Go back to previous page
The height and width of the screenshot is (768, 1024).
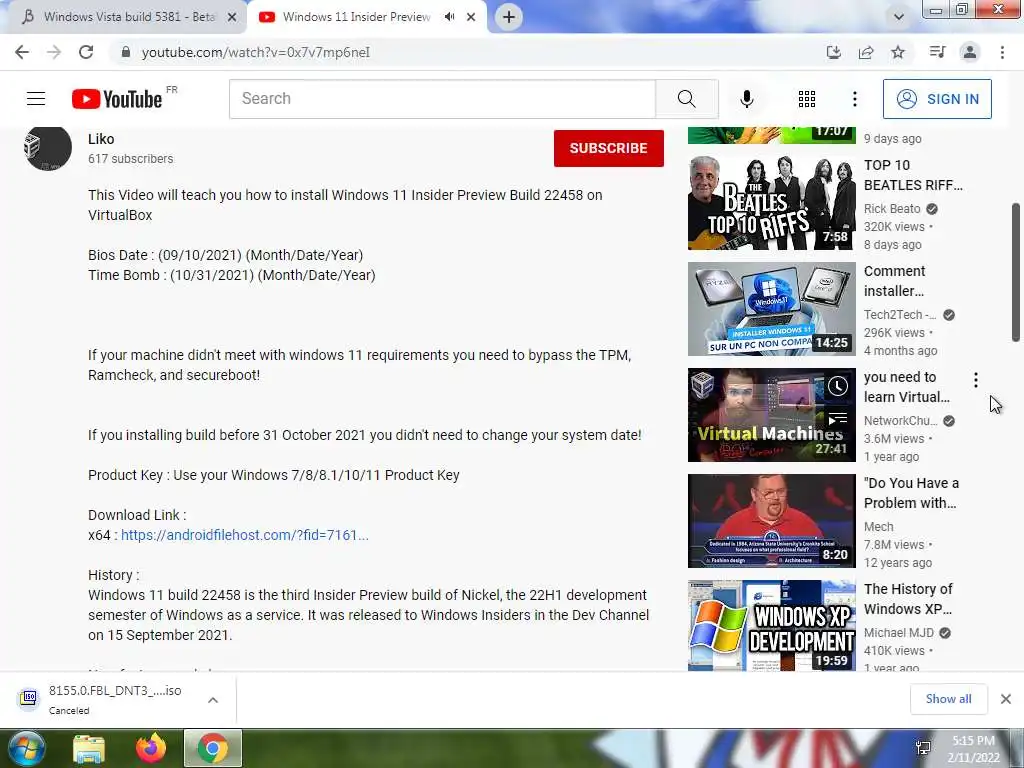(x=22, y=52)
